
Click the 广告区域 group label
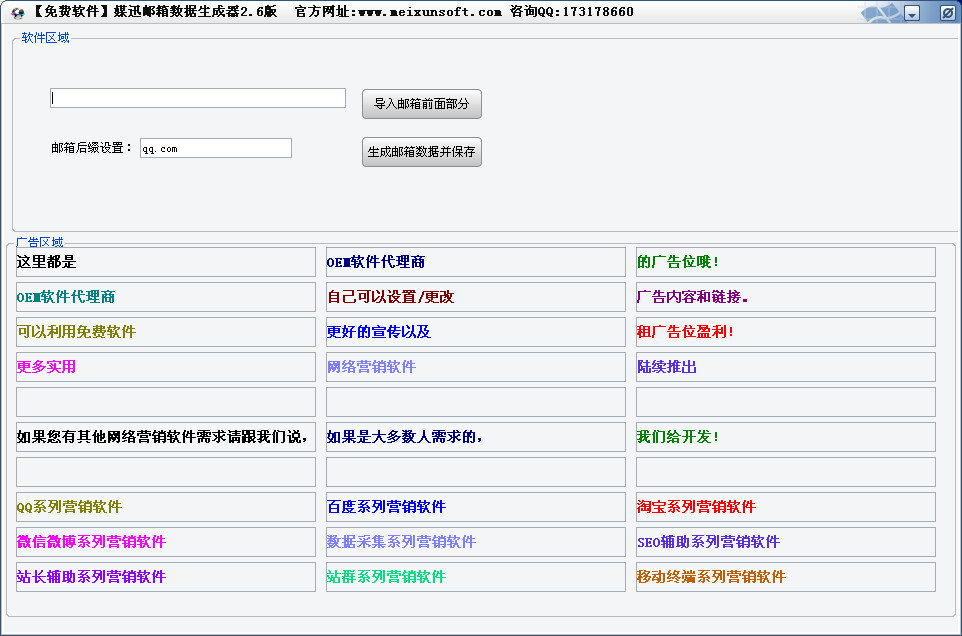[40, 242]
